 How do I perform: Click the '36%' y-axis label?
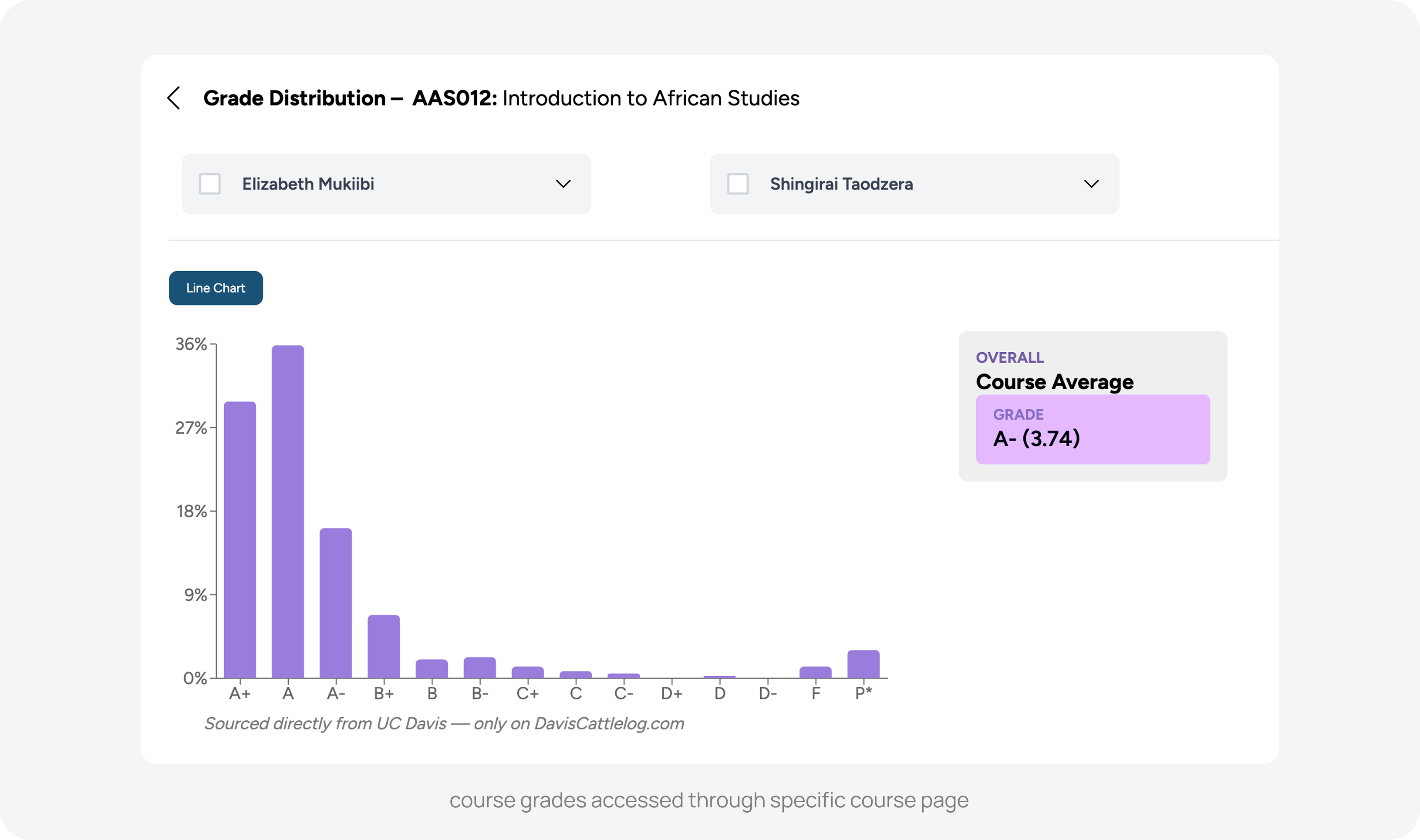191,344
